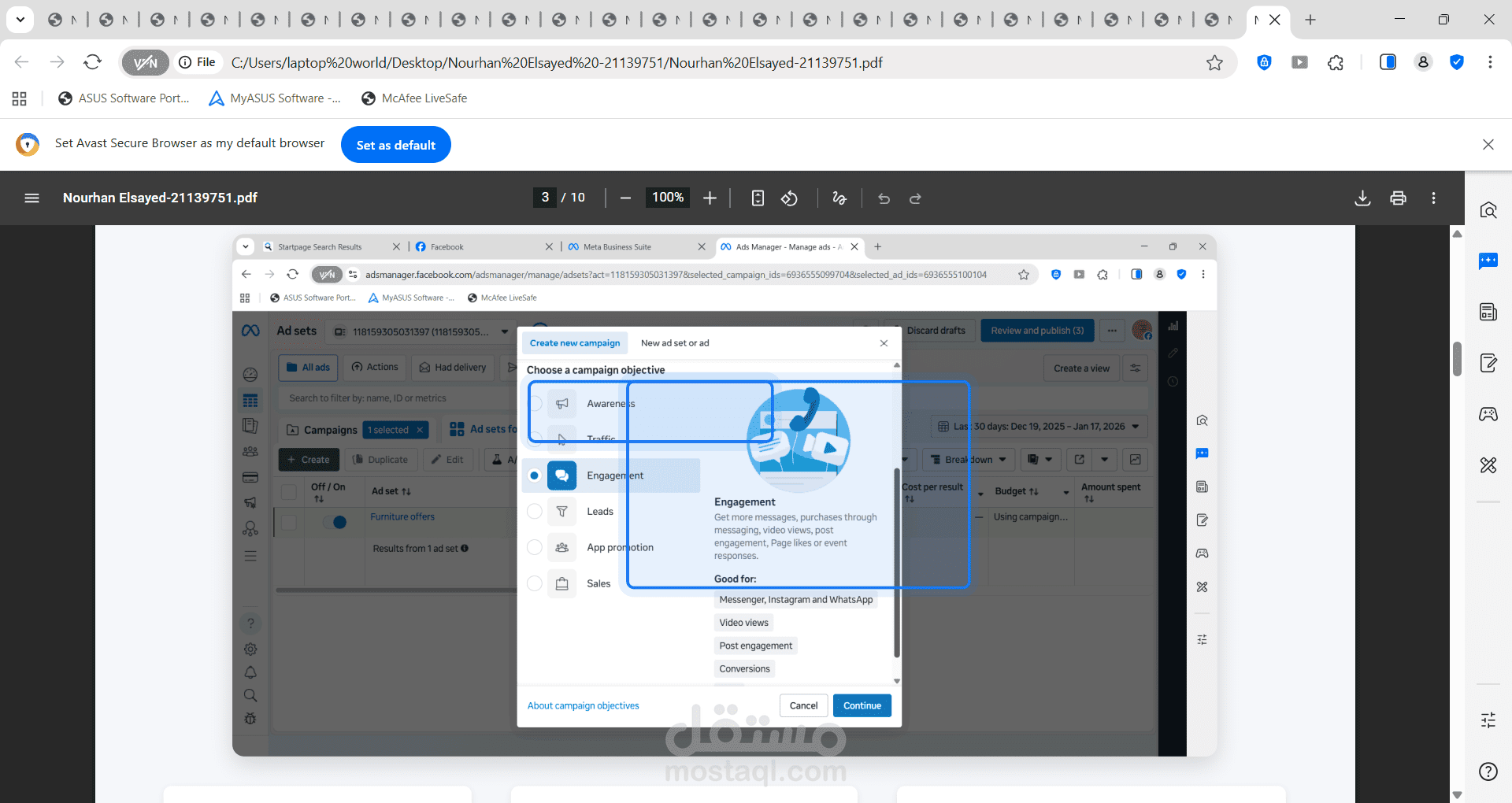Select Engagement radio button in PDF page screenshot

[x=535, y=476]
